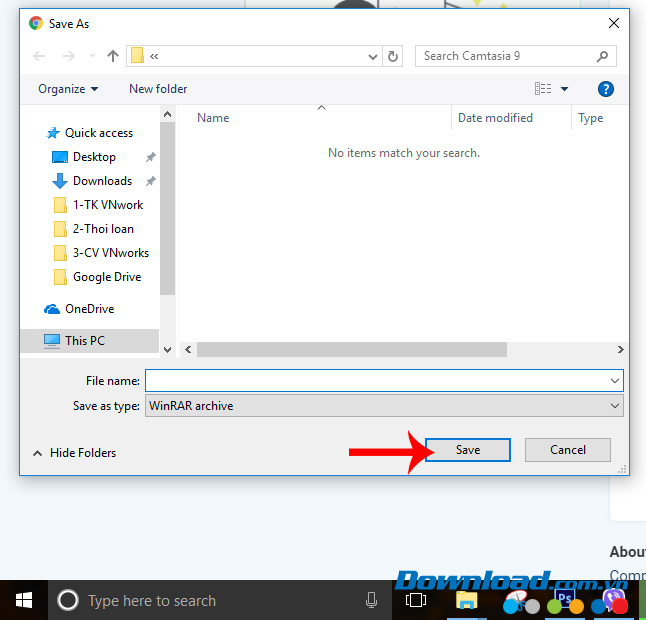Screen dimensions: 646x620
Task: Open the Organize menu
Action: [68, 89]
